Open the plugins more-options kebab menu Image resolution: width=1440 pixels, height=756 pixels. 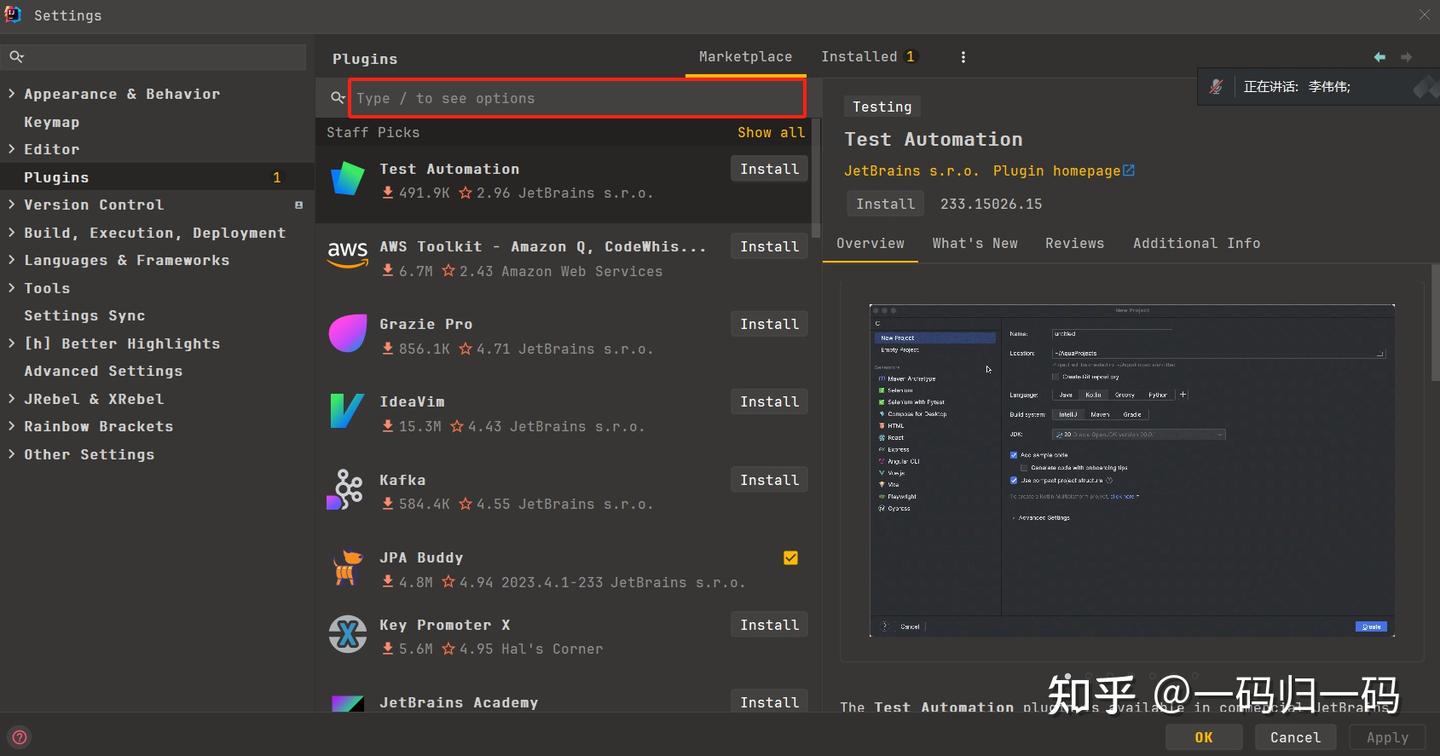click(x=963, y=57)
